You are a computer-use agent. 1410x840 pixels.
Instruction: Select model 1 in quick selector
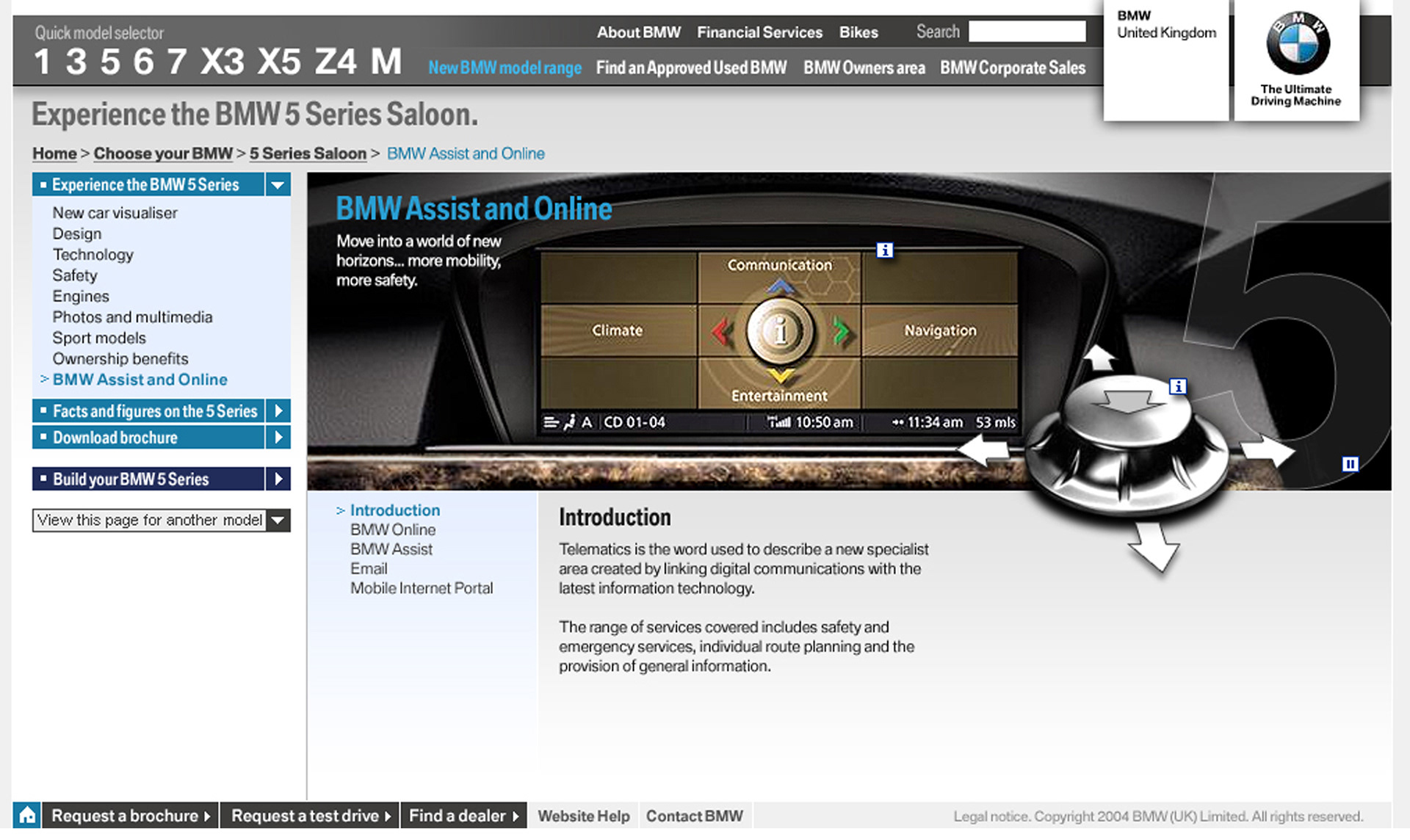[43, 62]
